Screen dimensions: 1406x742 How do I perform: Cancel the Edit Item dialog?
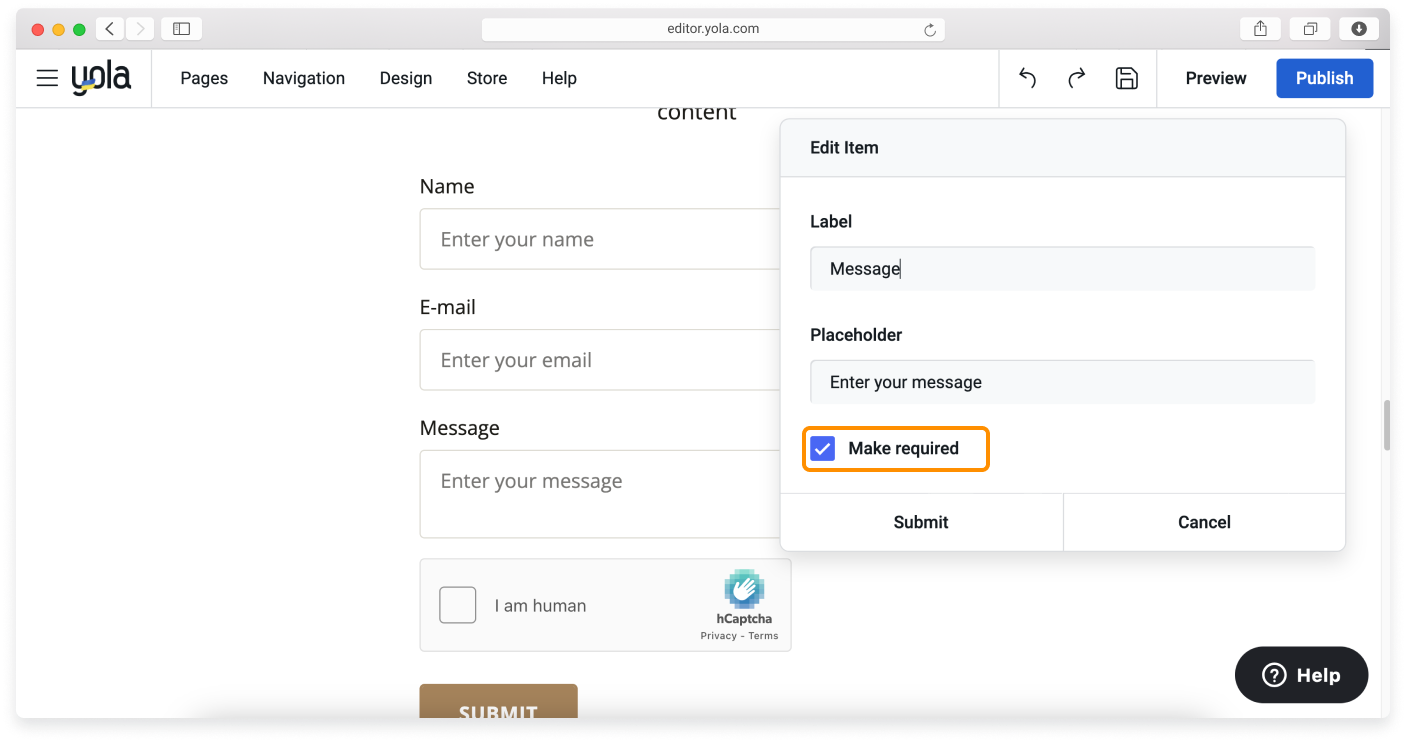click(1204, 522)
